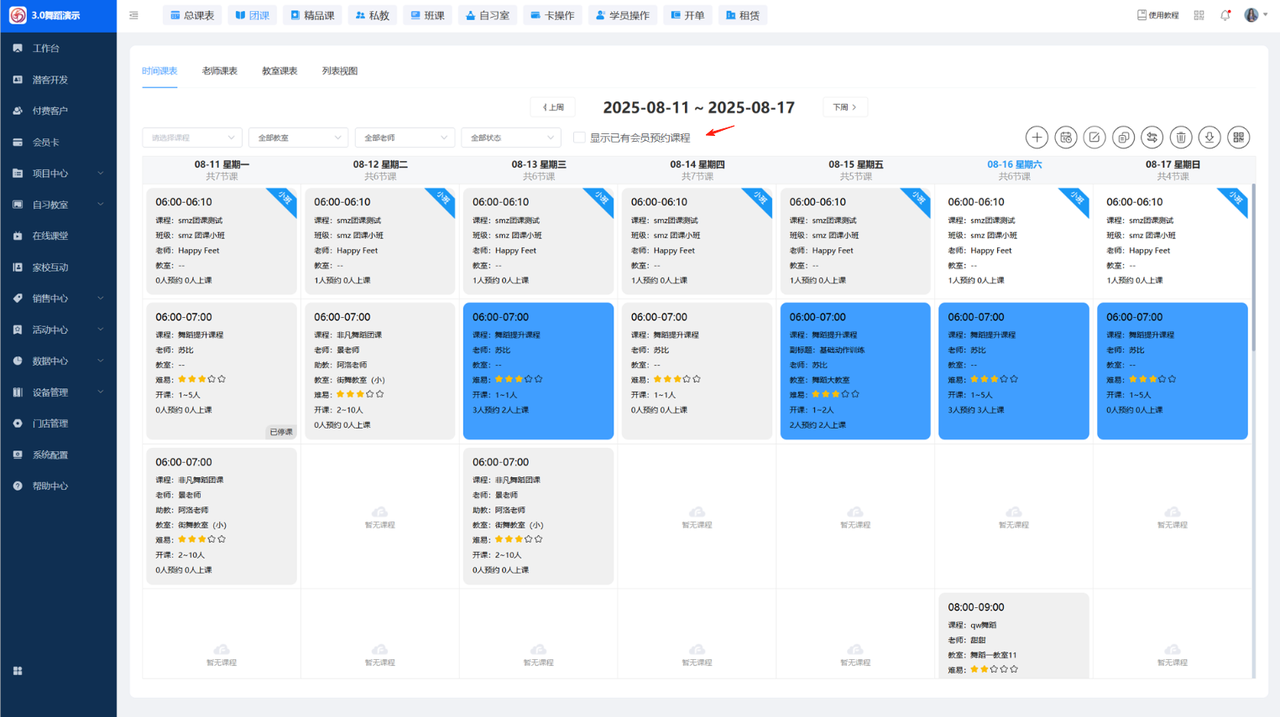This screenshot has height=717, width=1280.
Task: Switch to the 老师课表 tab
Action: pos(219,71)
